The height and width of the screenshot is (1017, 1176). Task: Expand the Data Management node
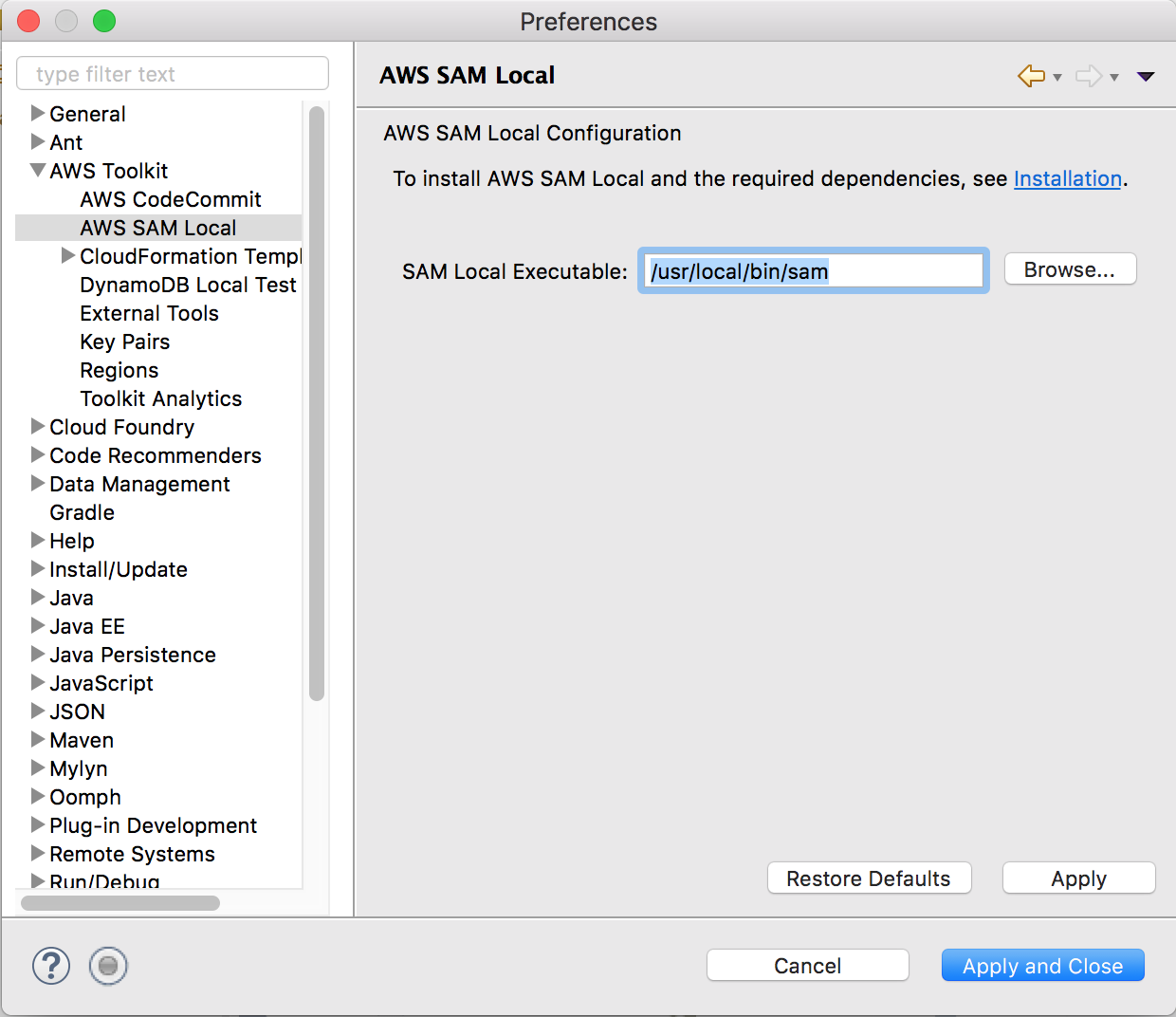tap(38, 483)
